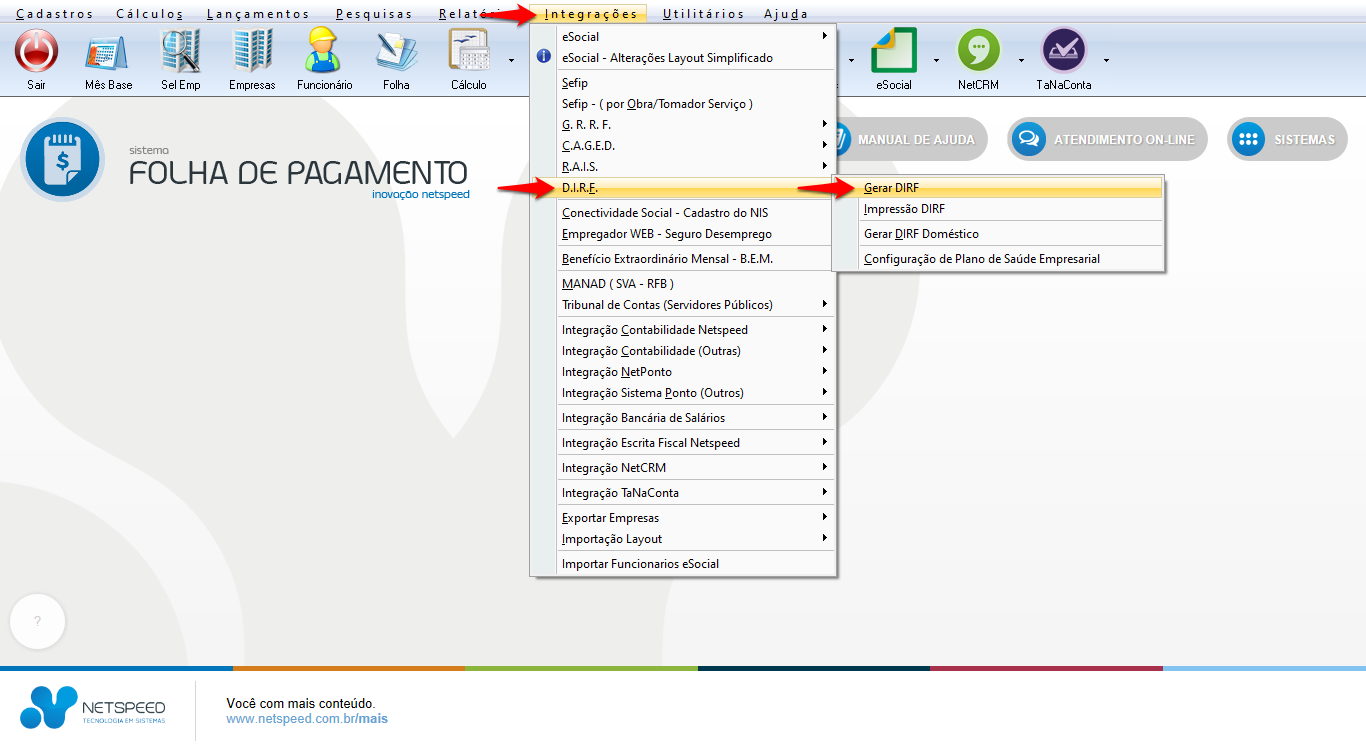This screenshot has height=747, width=1366.
Task: Click the Cálculo calculator icon
Action: pyautogui.click(x=468, y=51)
